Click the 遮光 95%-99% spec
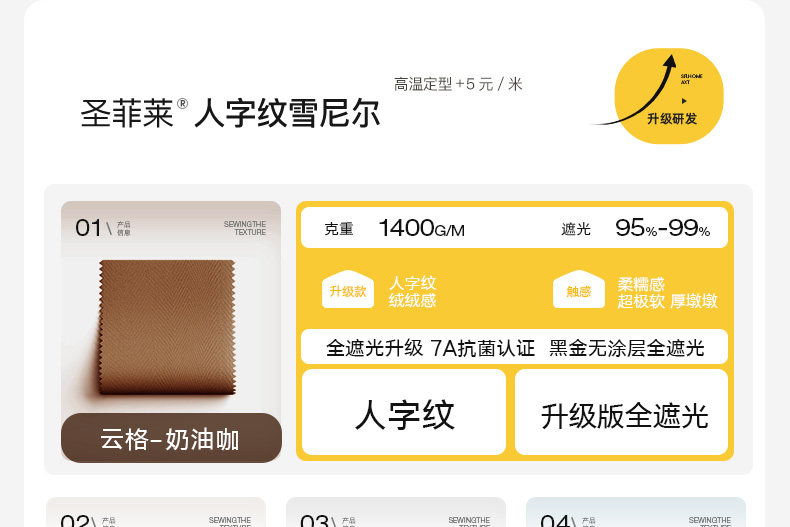The width and height of the screenshot is (790, 527). pos(636,228)
